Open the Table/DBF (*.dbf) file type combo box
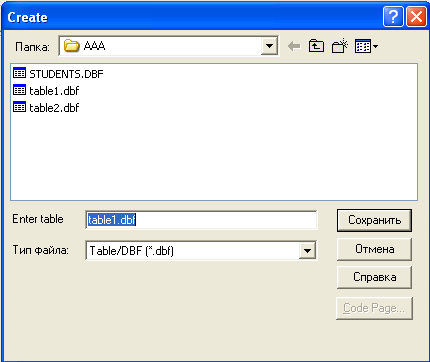 [x=201, y=250]
